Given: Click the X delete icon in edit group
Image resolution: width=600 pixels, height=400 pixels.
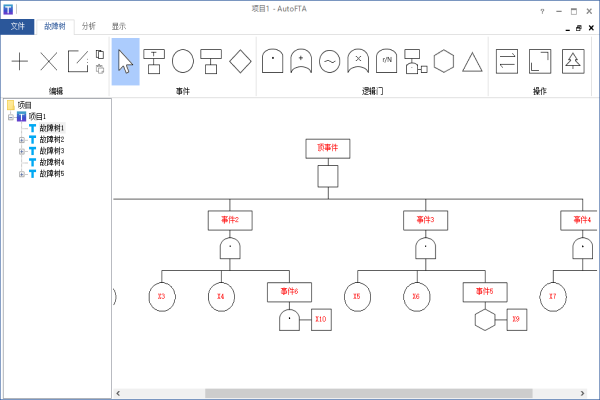Looking at the screenshot, I should click(x=49, y=61).
